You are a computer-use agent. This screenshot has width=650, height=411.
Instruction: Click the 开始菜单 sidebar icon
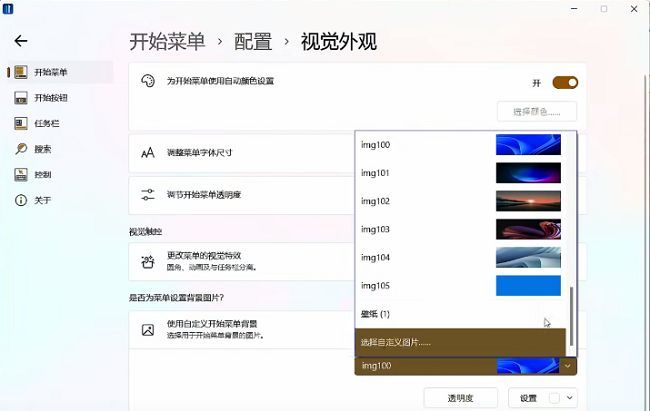click(21, 72)
